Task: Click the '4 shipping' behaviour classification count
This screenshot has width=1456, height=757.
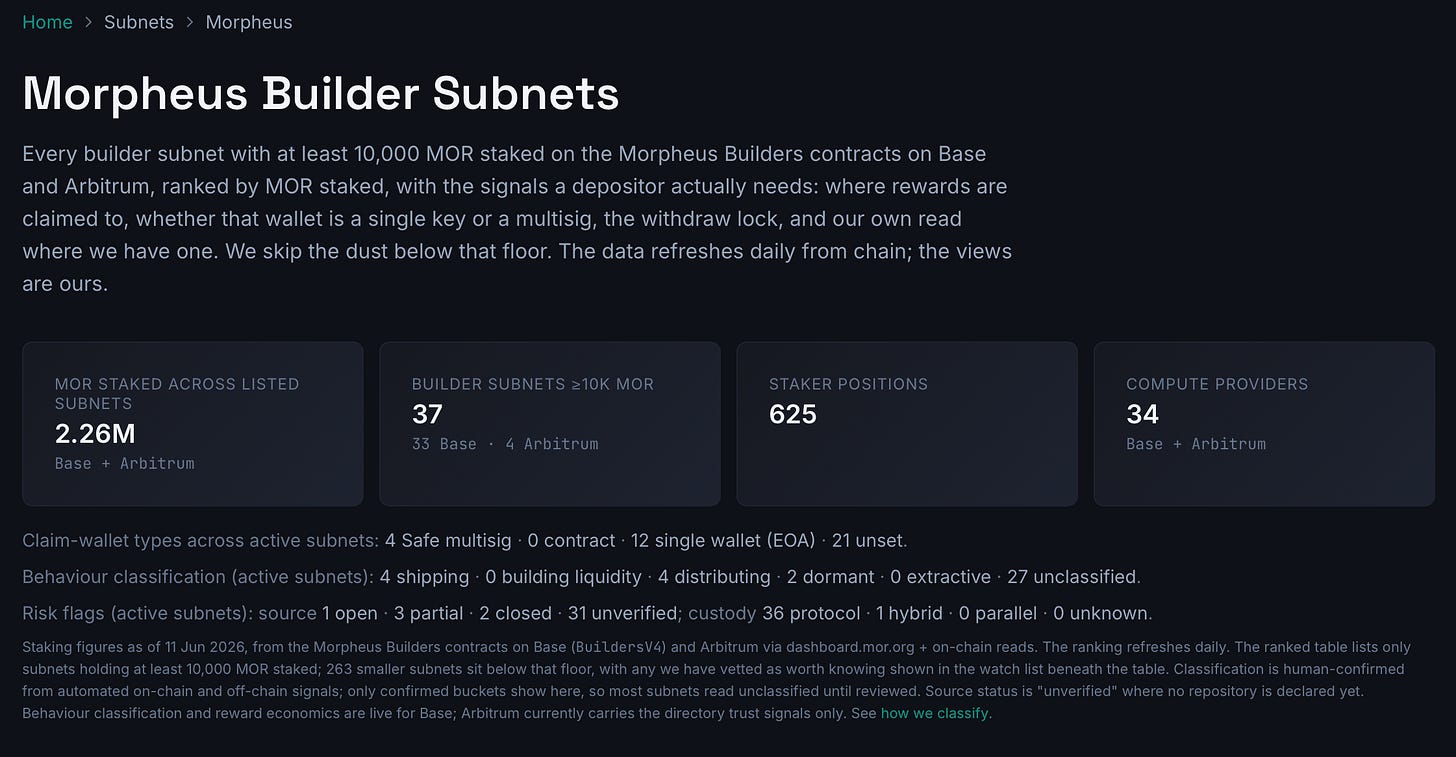Action: [425, 577]
